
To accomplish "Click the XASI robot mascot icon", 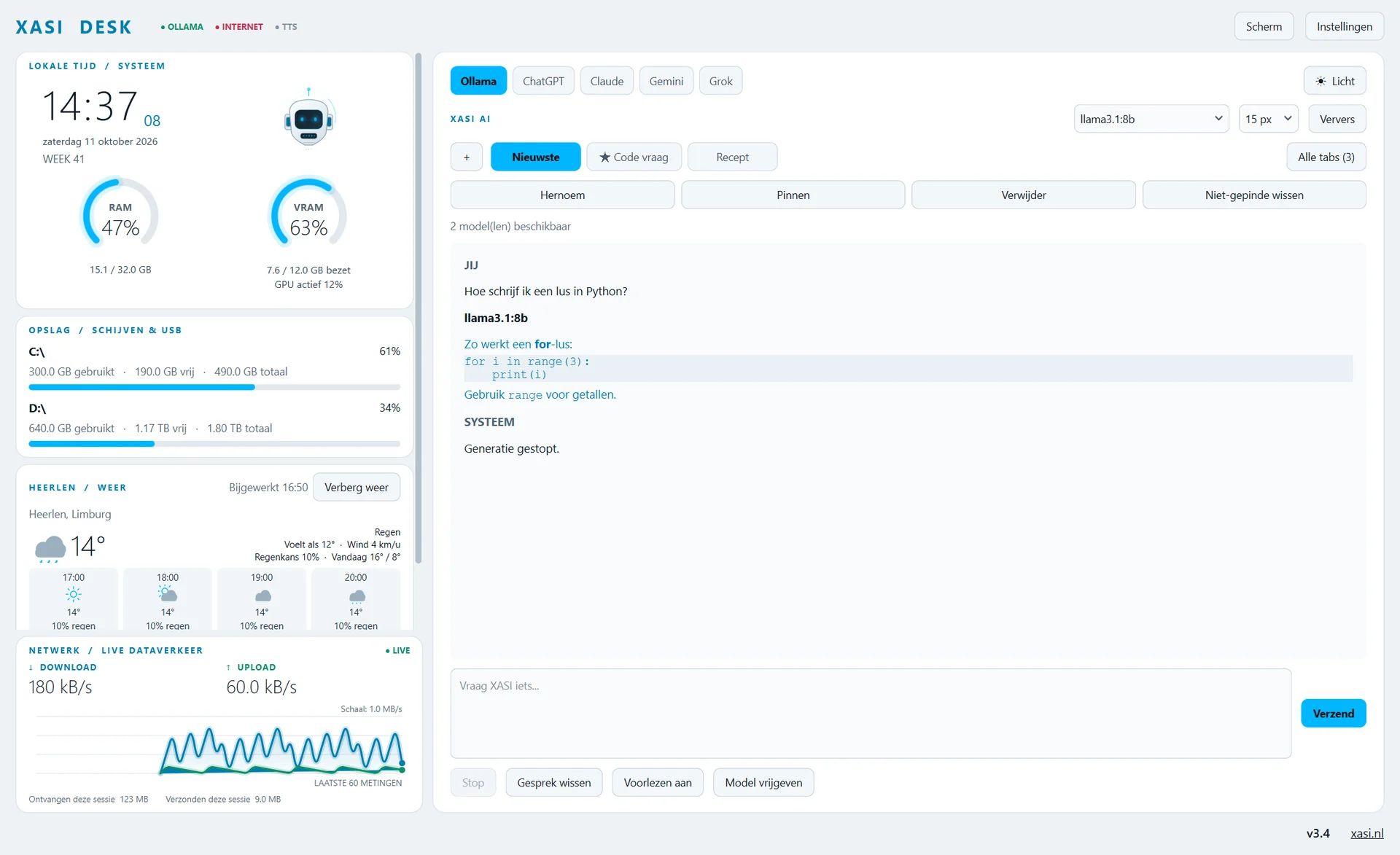I will click(308, 117).
